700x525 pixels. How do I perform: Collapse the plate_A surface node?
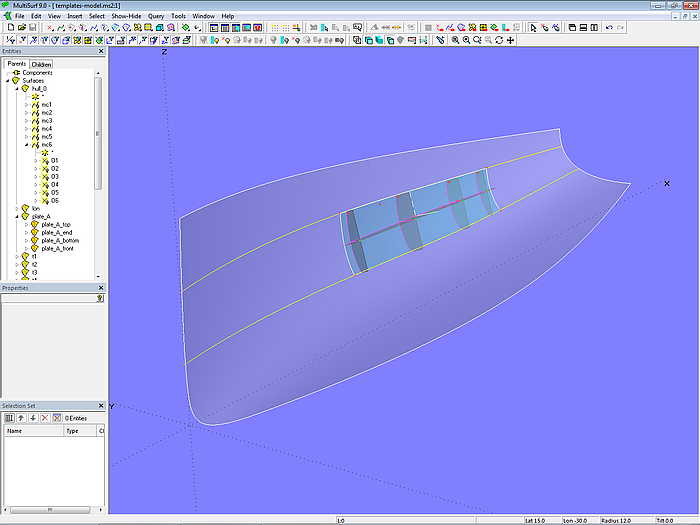(19, 217)
